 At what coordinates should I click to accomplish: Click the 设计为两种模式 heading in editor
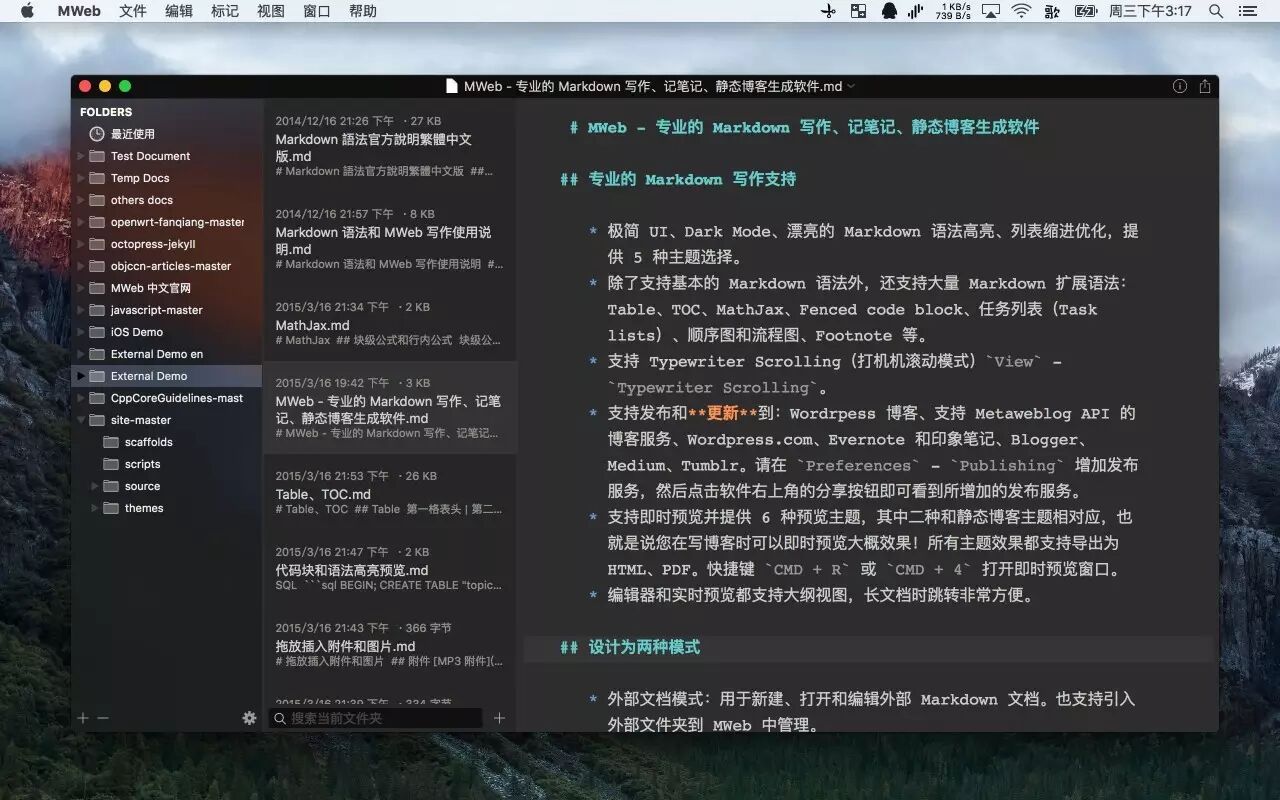pyautogui.click(x=644, y=647)
